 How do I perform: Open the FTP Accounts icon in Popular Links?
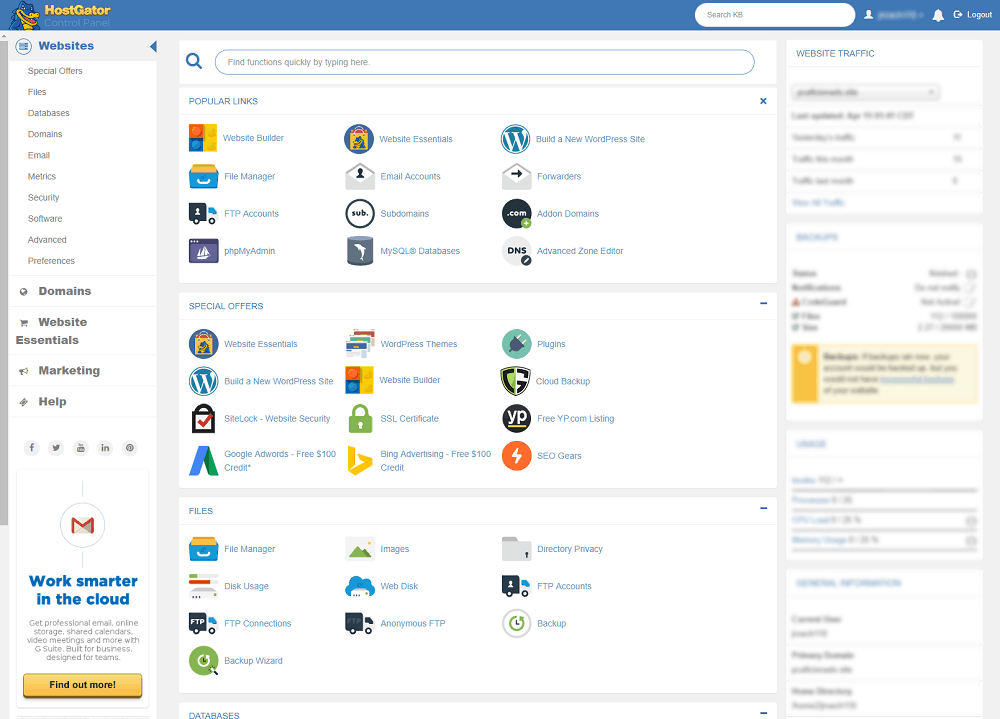203,214
